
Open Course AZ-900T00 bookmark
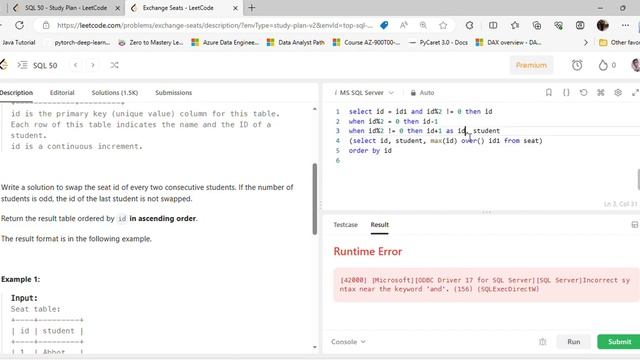tap(367, 42)
